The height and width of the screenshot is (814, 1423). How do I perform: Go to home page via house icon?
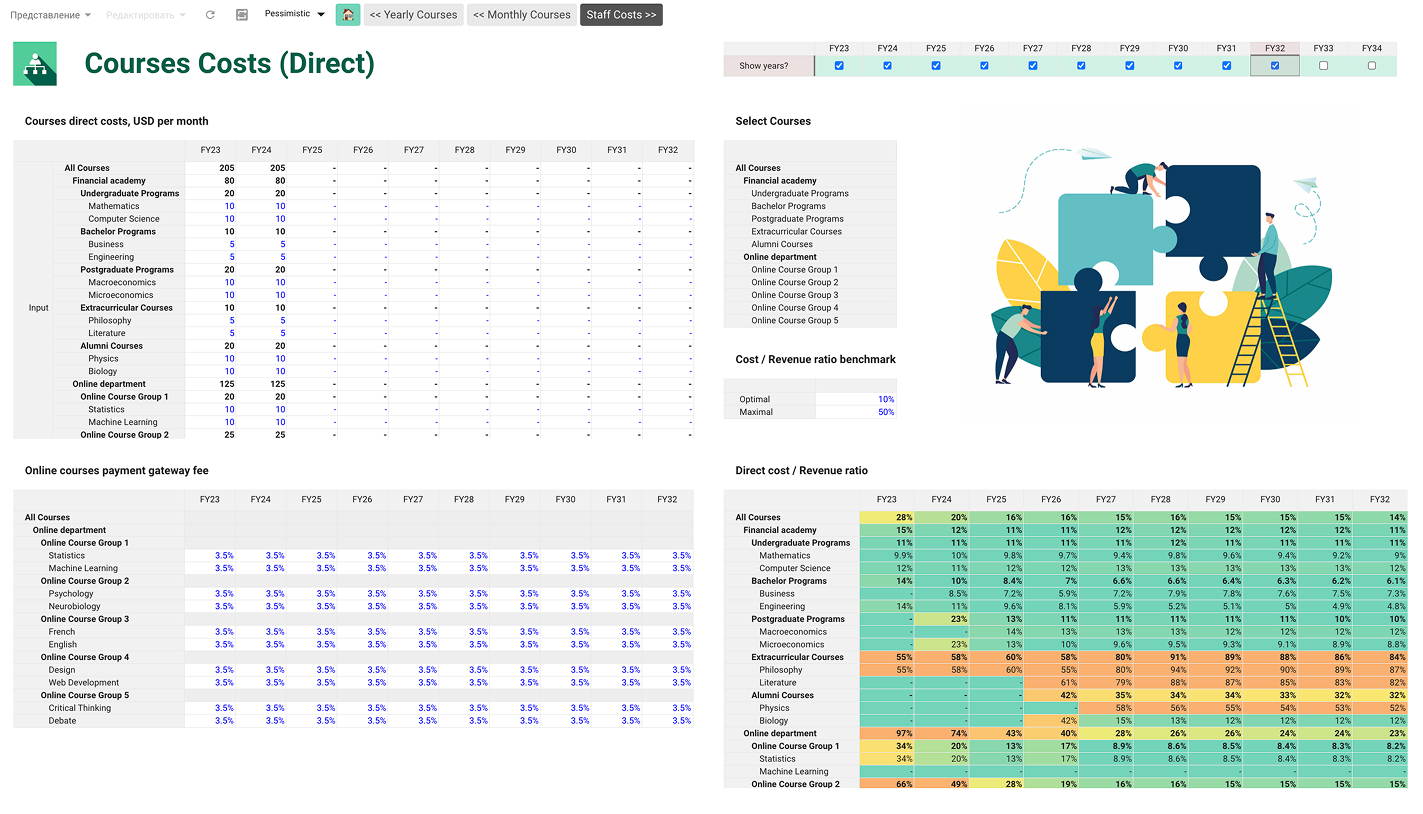point(348,15)
